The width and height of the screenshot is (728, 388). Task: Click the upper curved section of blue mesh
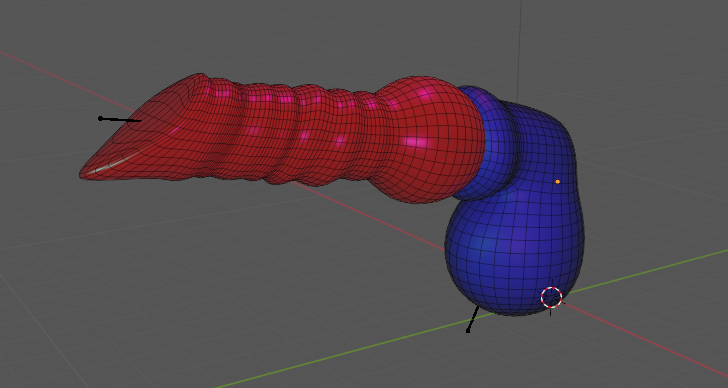point(543,139)
